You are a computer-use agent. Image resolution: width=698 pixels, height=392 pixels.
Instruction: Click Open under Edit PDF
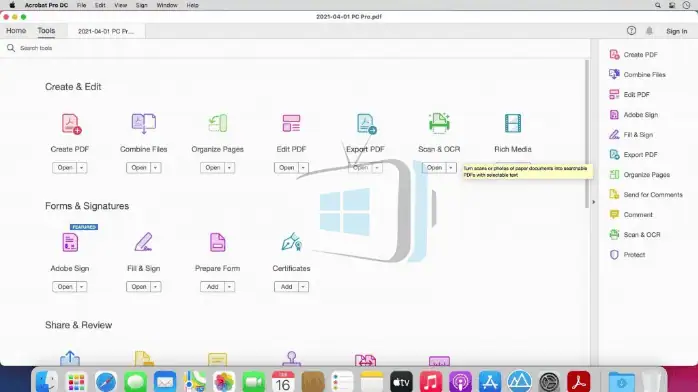[287, 168]
